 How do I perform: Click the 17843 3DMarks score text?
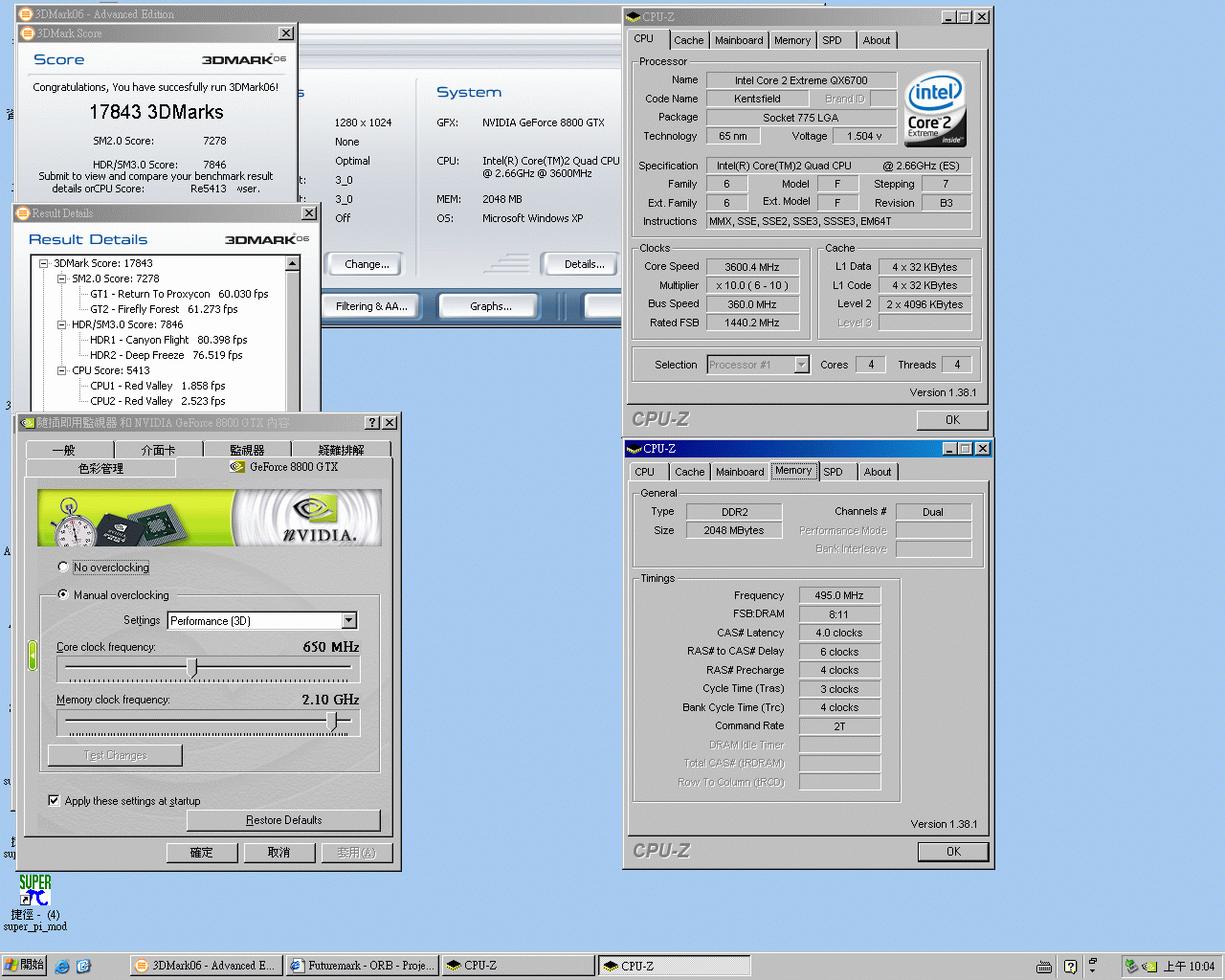pyautogui.click(x=156, y=112)
